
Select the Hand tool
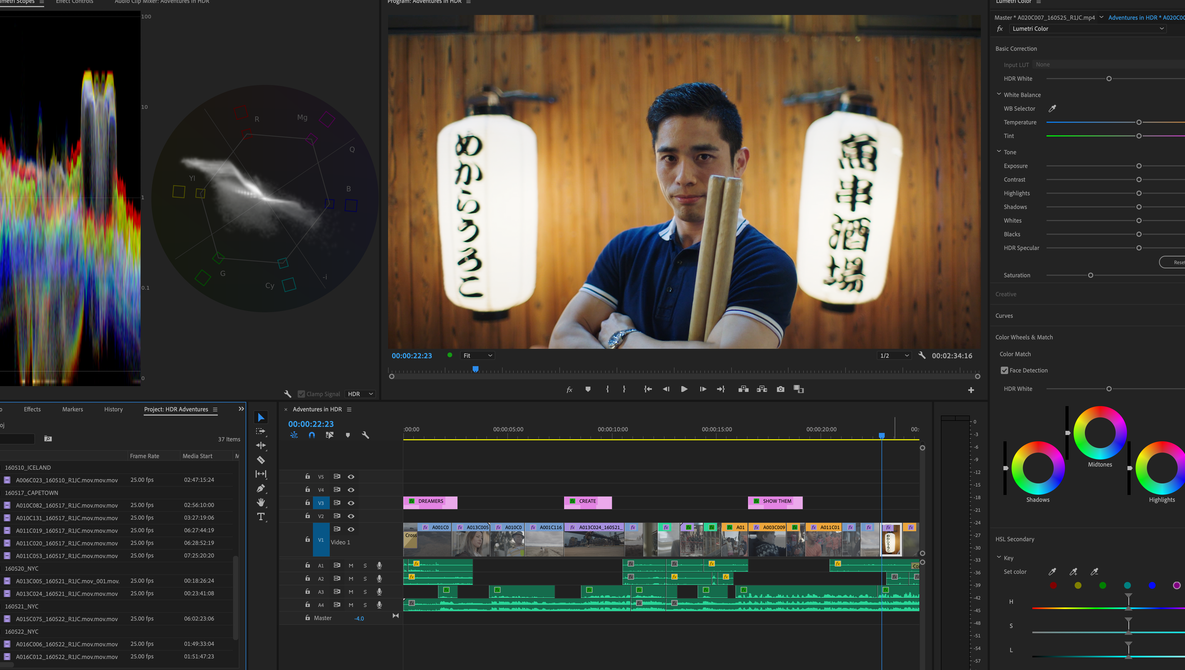(x=261, y=502)
